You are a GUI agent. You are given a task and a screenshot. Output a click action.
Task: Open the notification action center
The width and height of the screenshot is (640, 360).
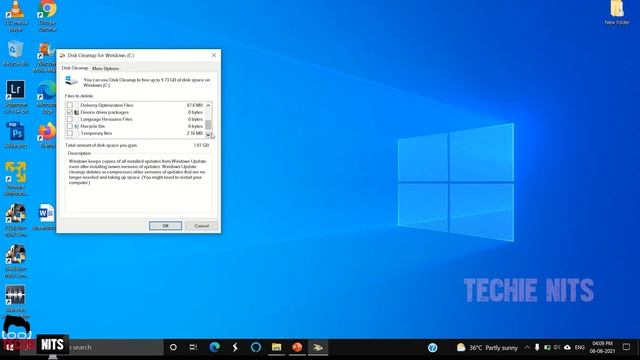click(x=627, y=347)
